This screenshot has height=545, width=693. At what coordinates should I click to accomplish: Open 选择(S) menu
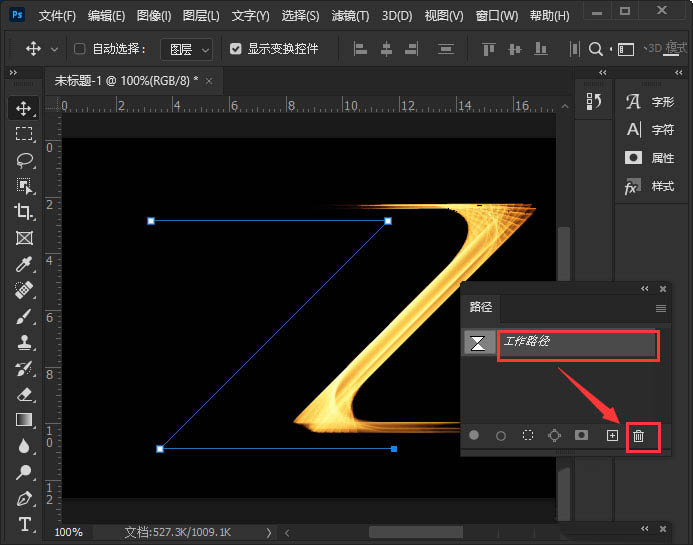[x=301, y=16]
